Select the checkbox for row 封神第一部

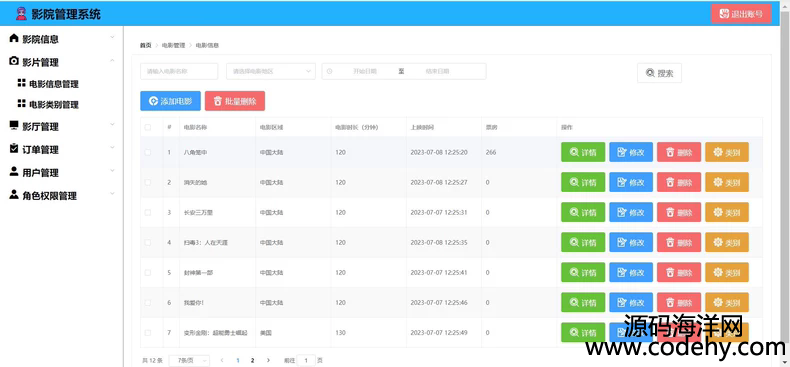pos(148,273)
